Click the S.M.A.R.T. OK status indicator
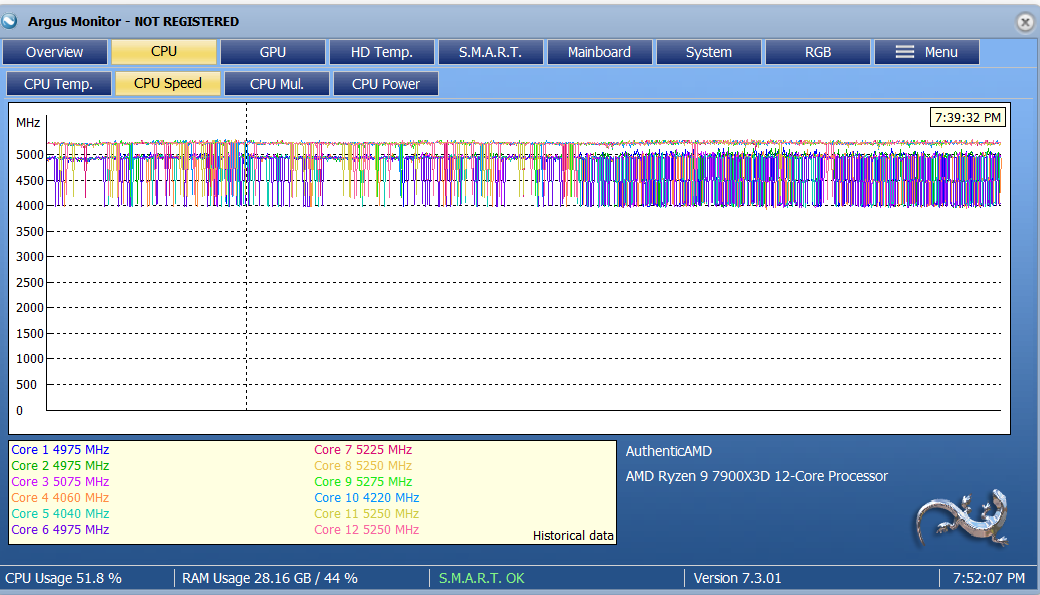 482,578
